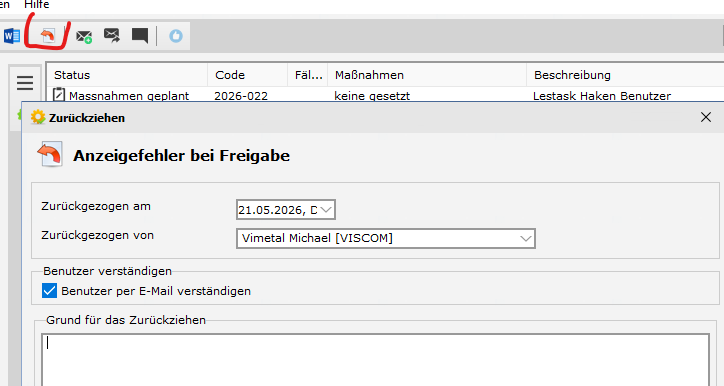724x386 pixels.
Task: Click the forward mail envelope icon
Action: (x=112, y=35)
